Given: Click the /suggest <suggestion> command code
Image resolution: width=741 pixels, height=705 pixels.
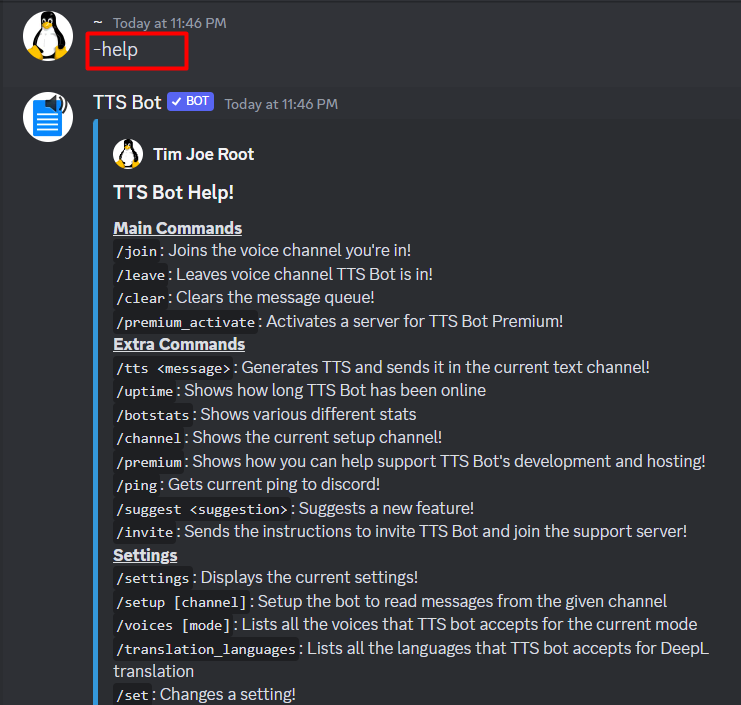Looking at the screenshot, I should coord(202,509).
